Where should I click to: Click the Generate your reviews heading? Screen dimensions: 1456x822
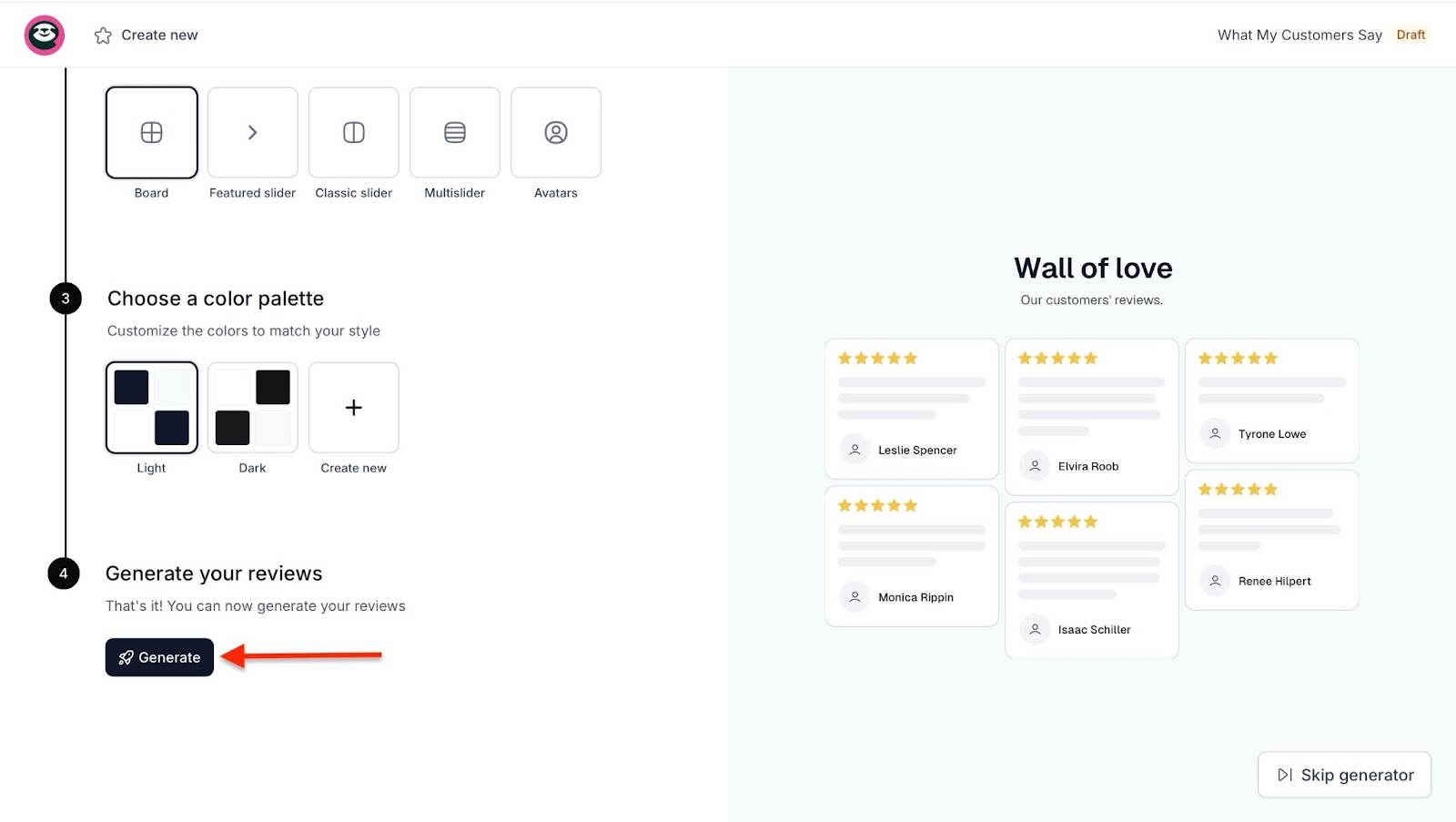tap(214, 573)
